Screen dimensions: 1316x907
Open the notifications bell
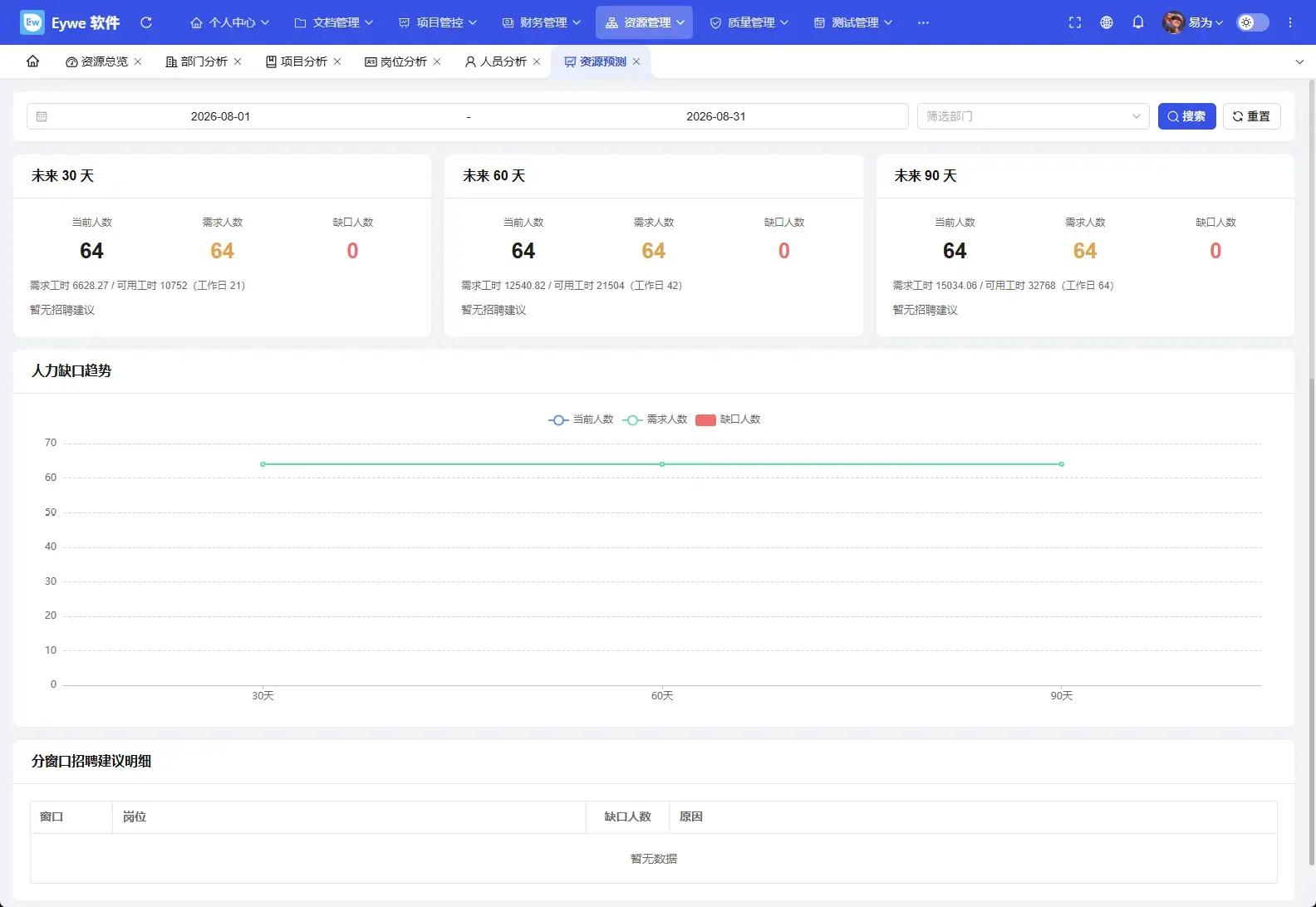[x=1138, y=22]
